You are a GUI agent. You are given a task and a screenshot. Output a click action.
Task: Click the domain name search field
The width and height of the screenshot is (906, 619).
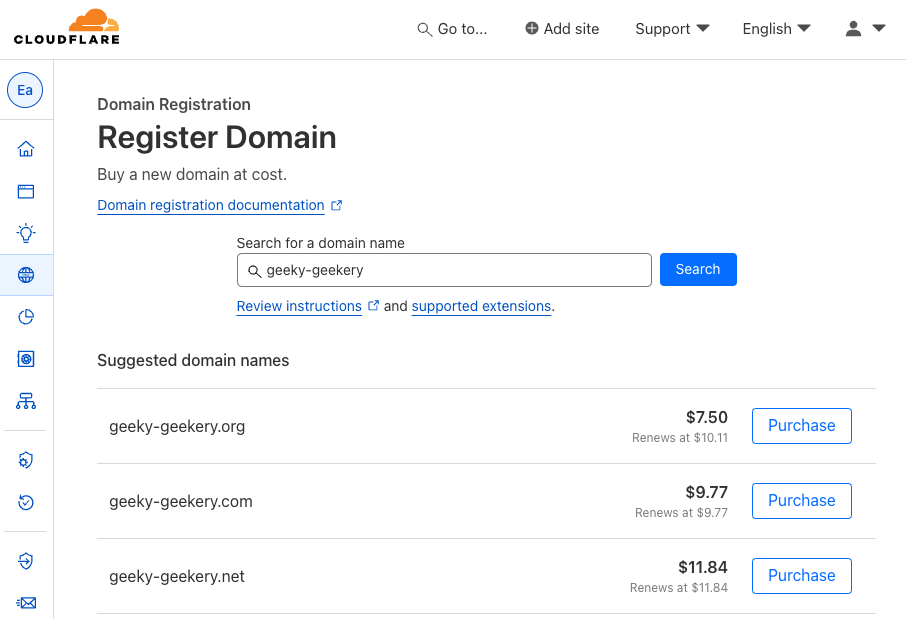tap(444, 270)
